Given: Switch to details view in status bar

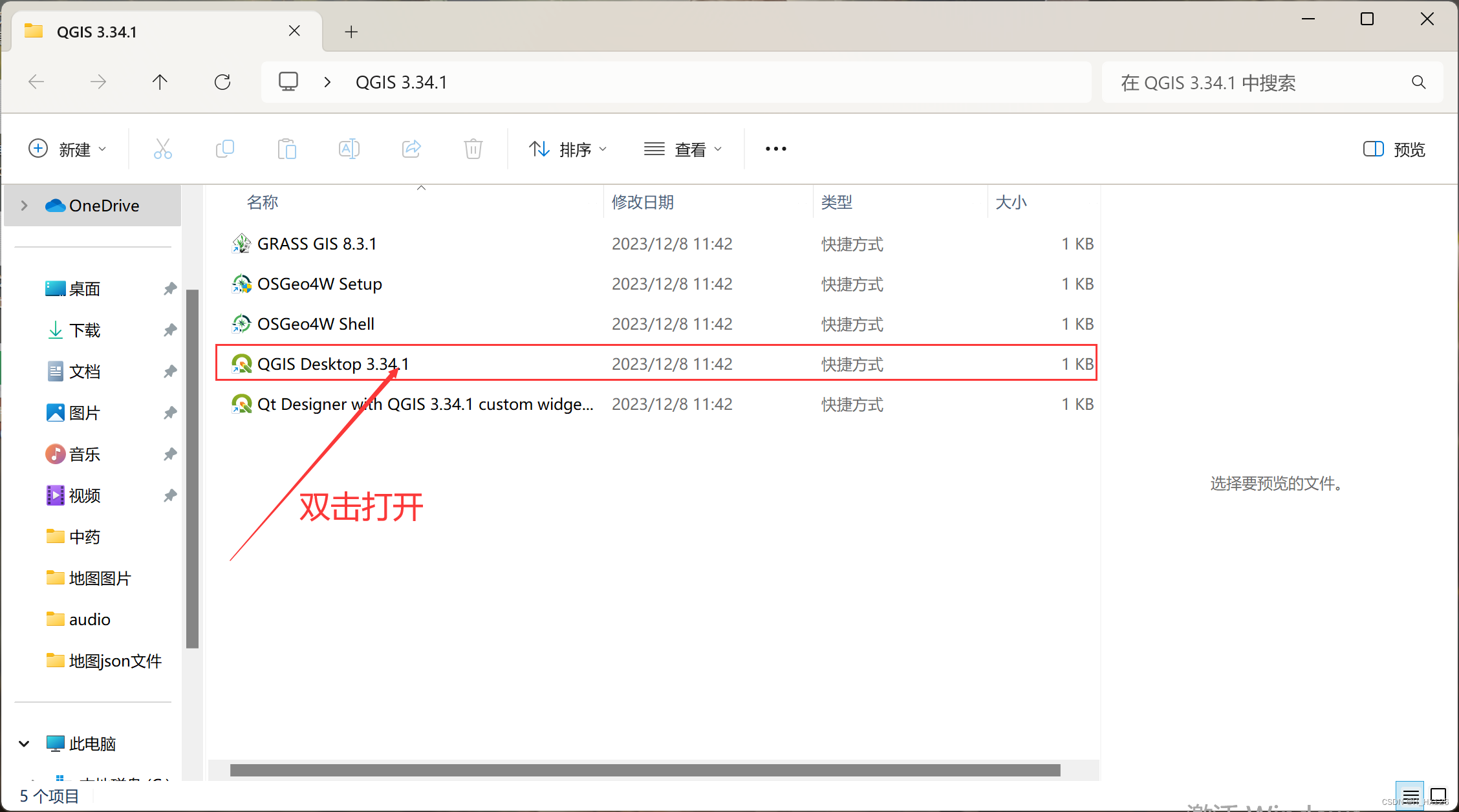Looking at the screenshot, I should pos(1410,795).
